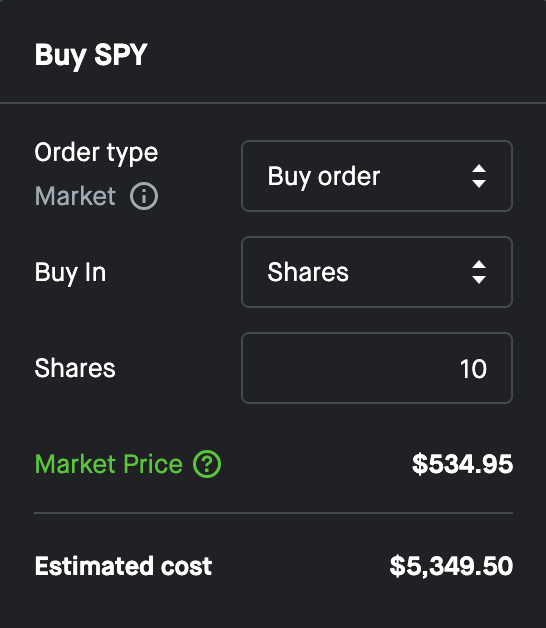
Task: Click the Estimated cost label
Action: pos(123,566)
